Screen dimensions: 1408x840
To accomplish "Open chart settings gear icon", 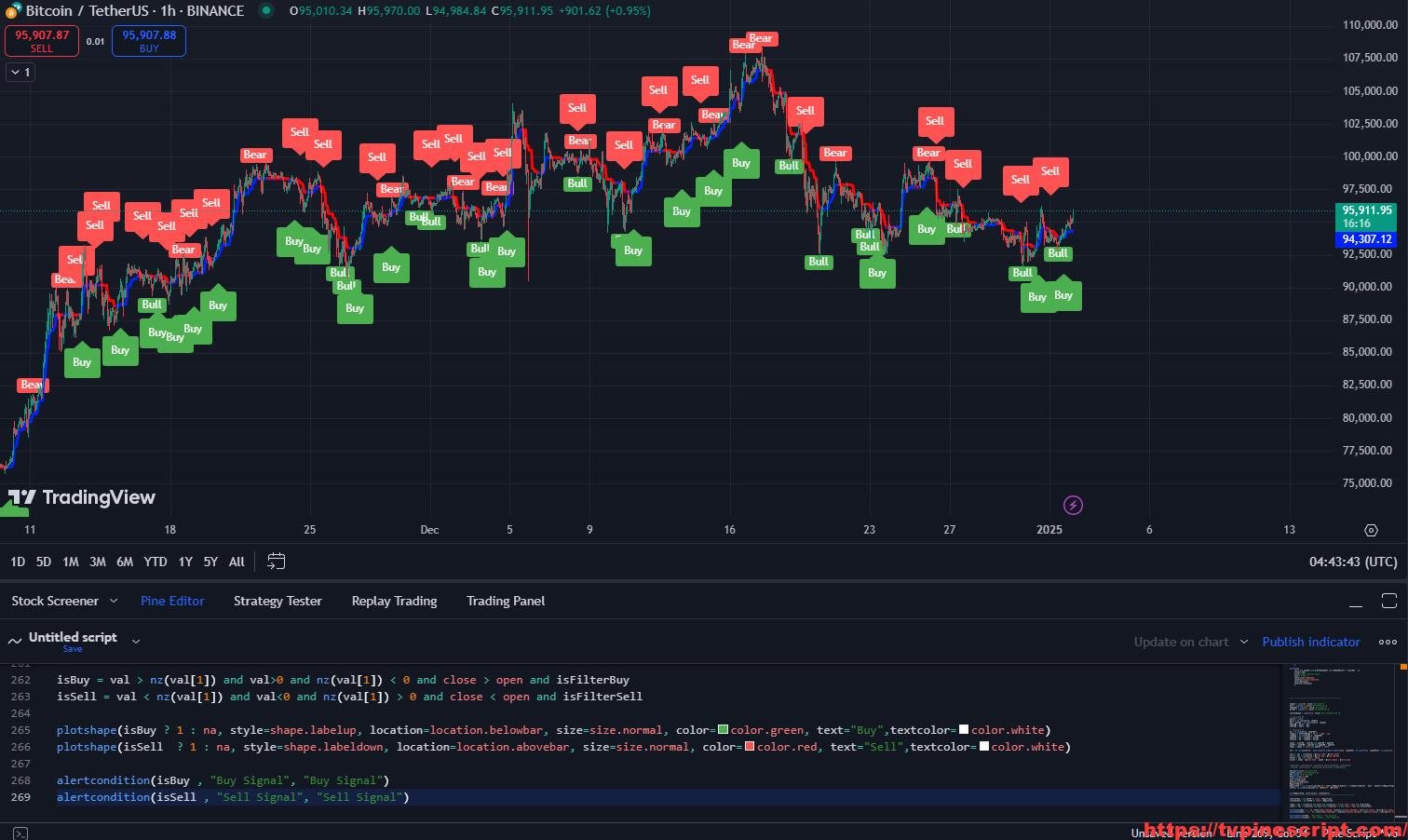I will (1371, 530).
